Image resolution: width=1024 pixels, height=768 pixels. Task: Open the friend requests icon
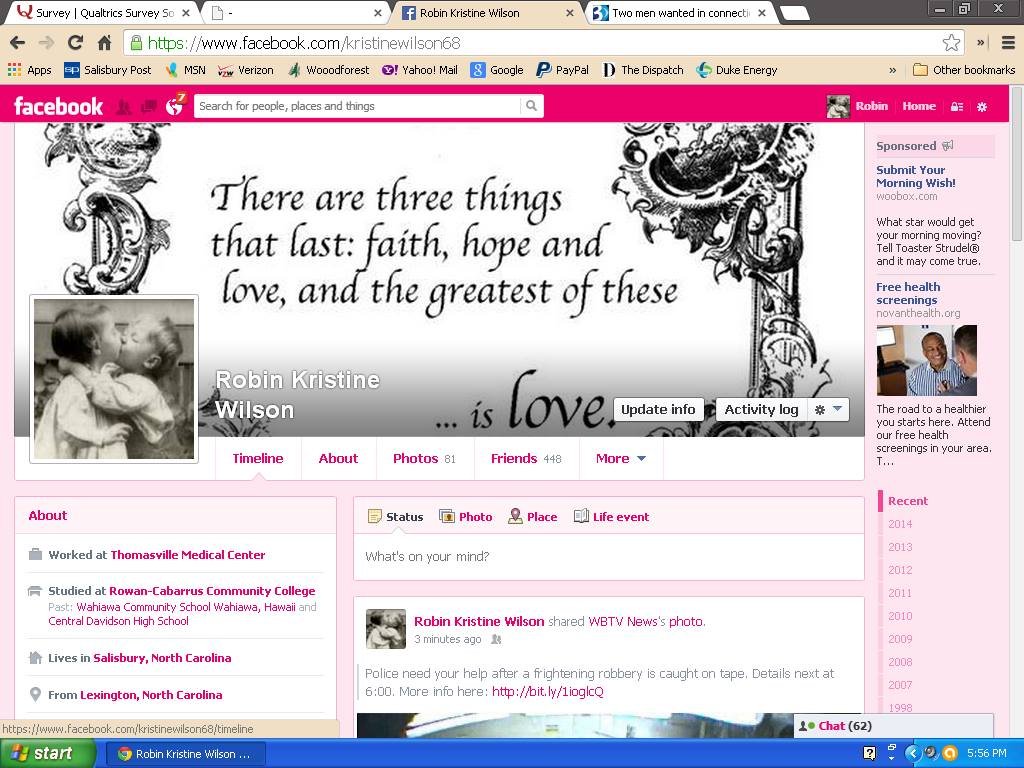coord(123,106)
